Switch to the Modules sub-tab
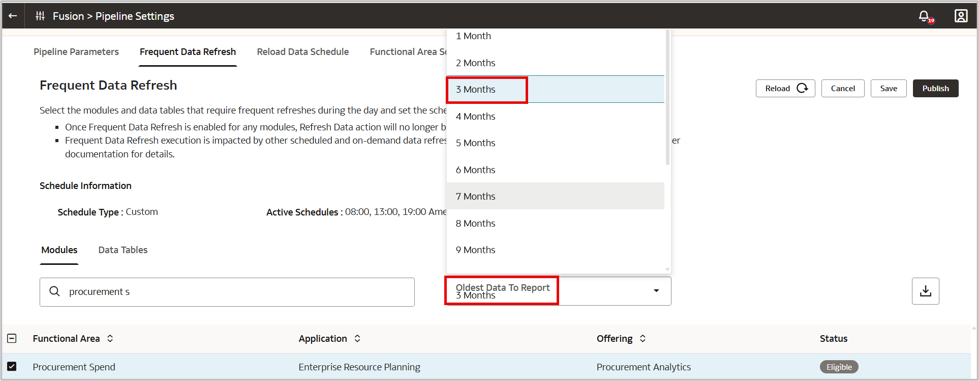This screenshot has height=381, width=979. pos(59,250)
